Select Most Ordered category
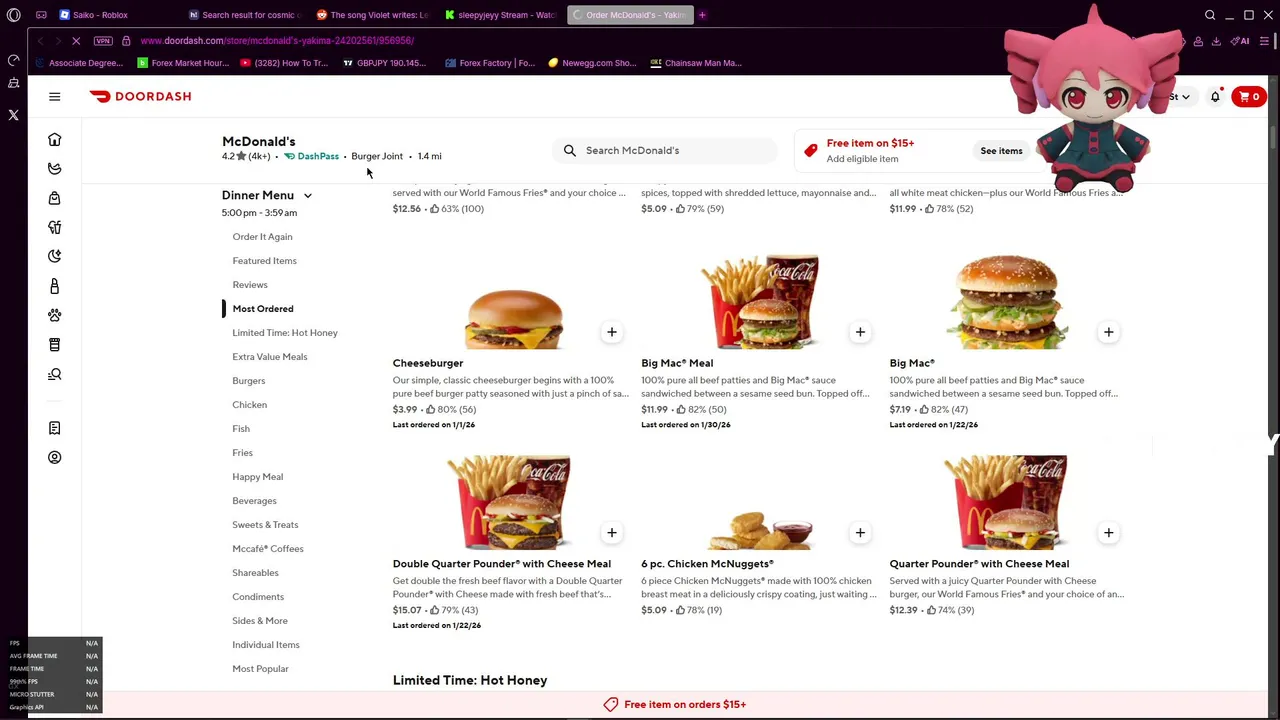The height and width of the screenshot is (720, 1280). 263,309
